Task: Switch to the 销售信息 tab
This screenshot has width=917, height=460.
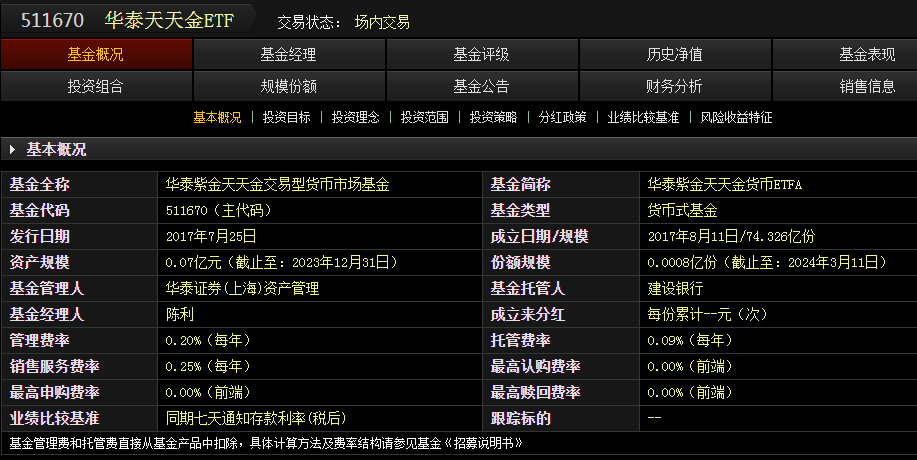Action: tap(867, 86)
